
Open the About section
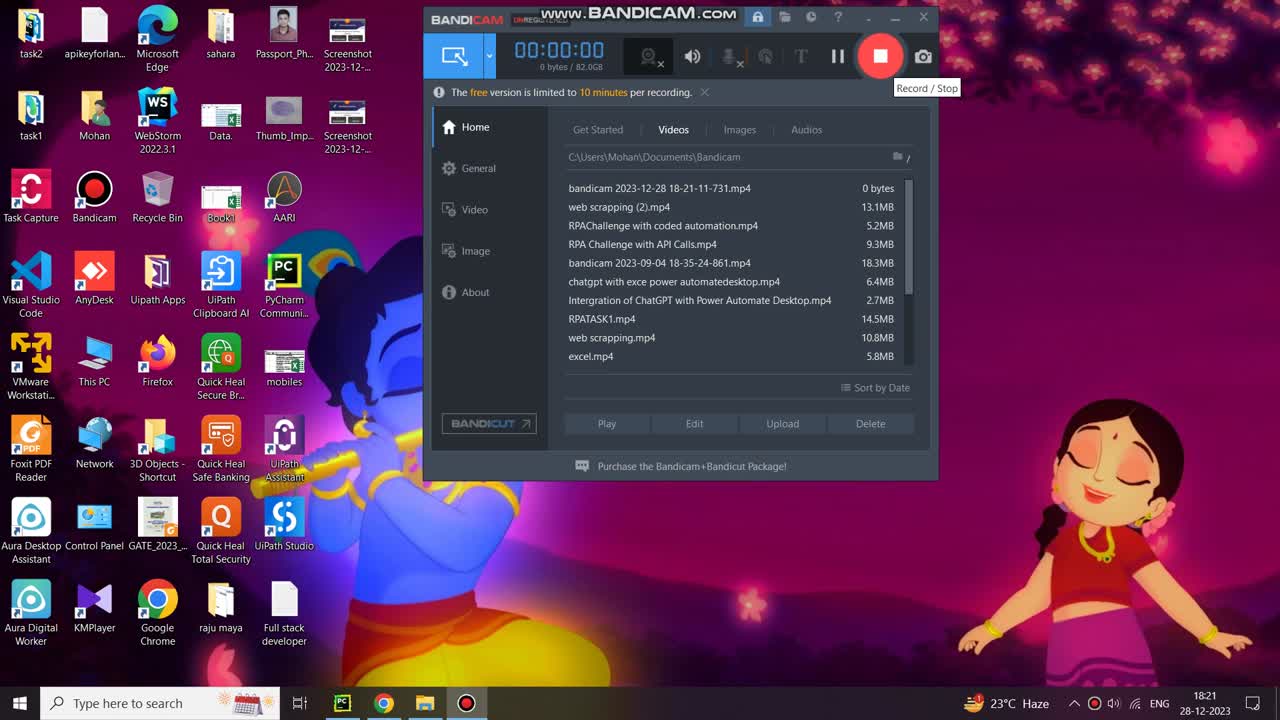point(487,292)
